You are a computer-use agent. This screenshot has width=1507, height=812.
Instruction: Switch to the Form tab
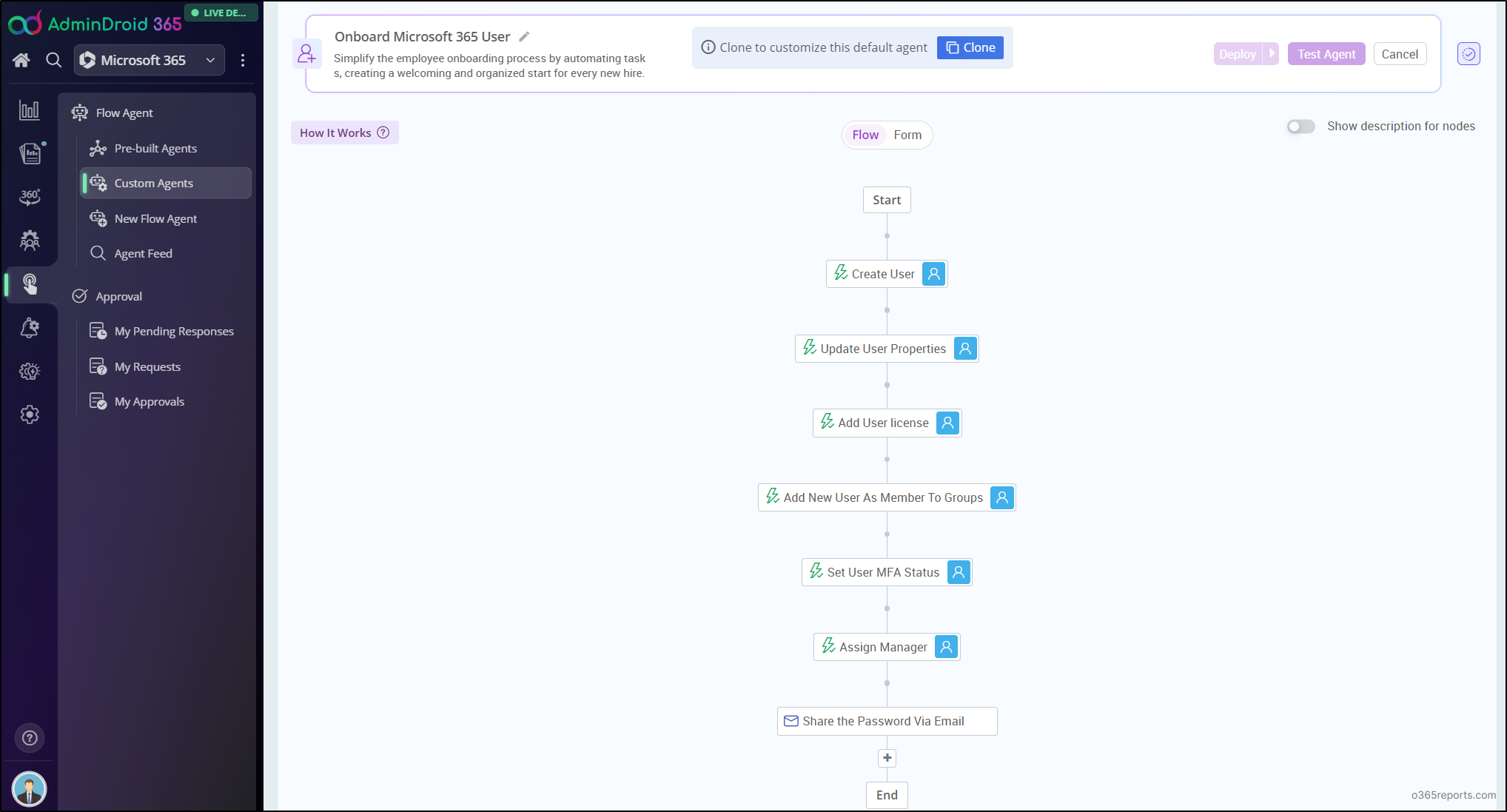tap(907, 135)
